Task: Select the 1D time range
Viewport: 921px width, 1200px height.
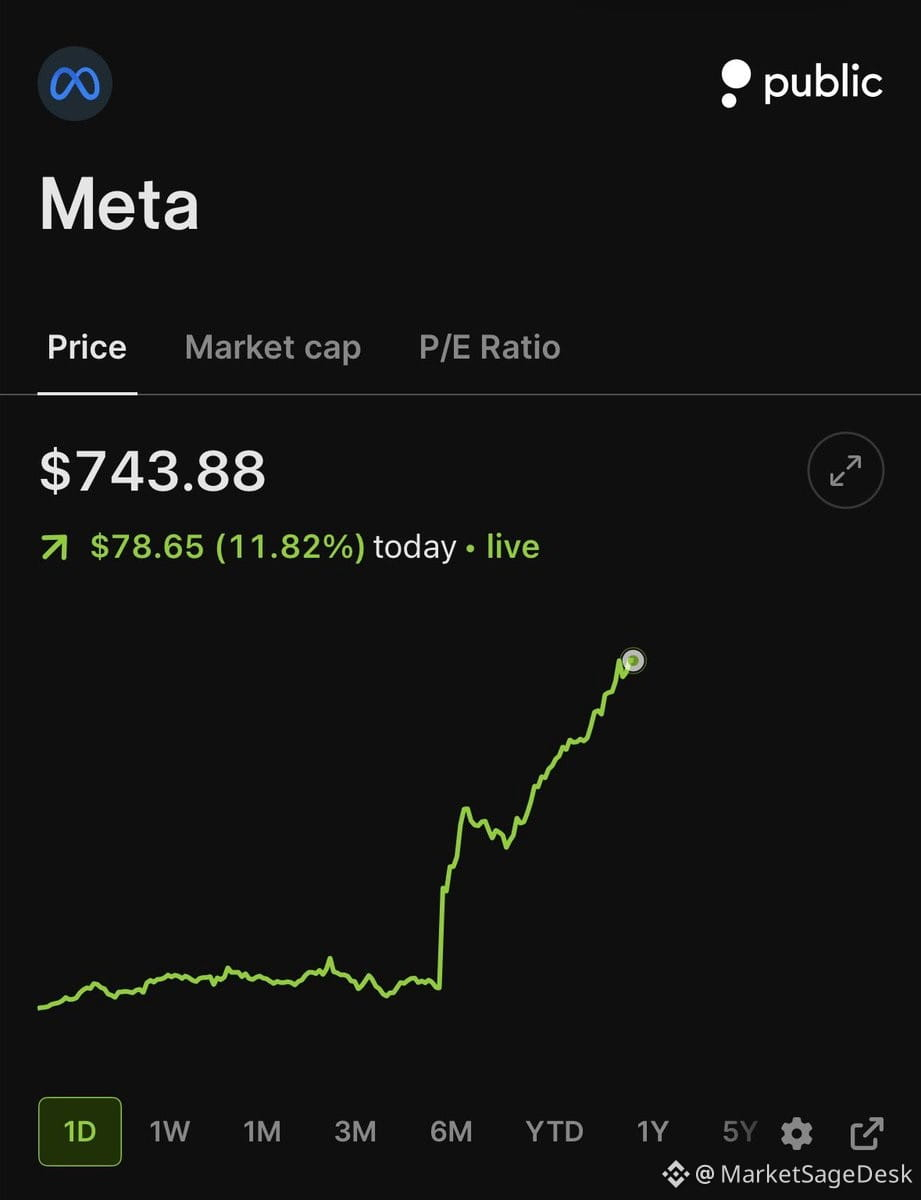Action: [x=80, y=1132]
